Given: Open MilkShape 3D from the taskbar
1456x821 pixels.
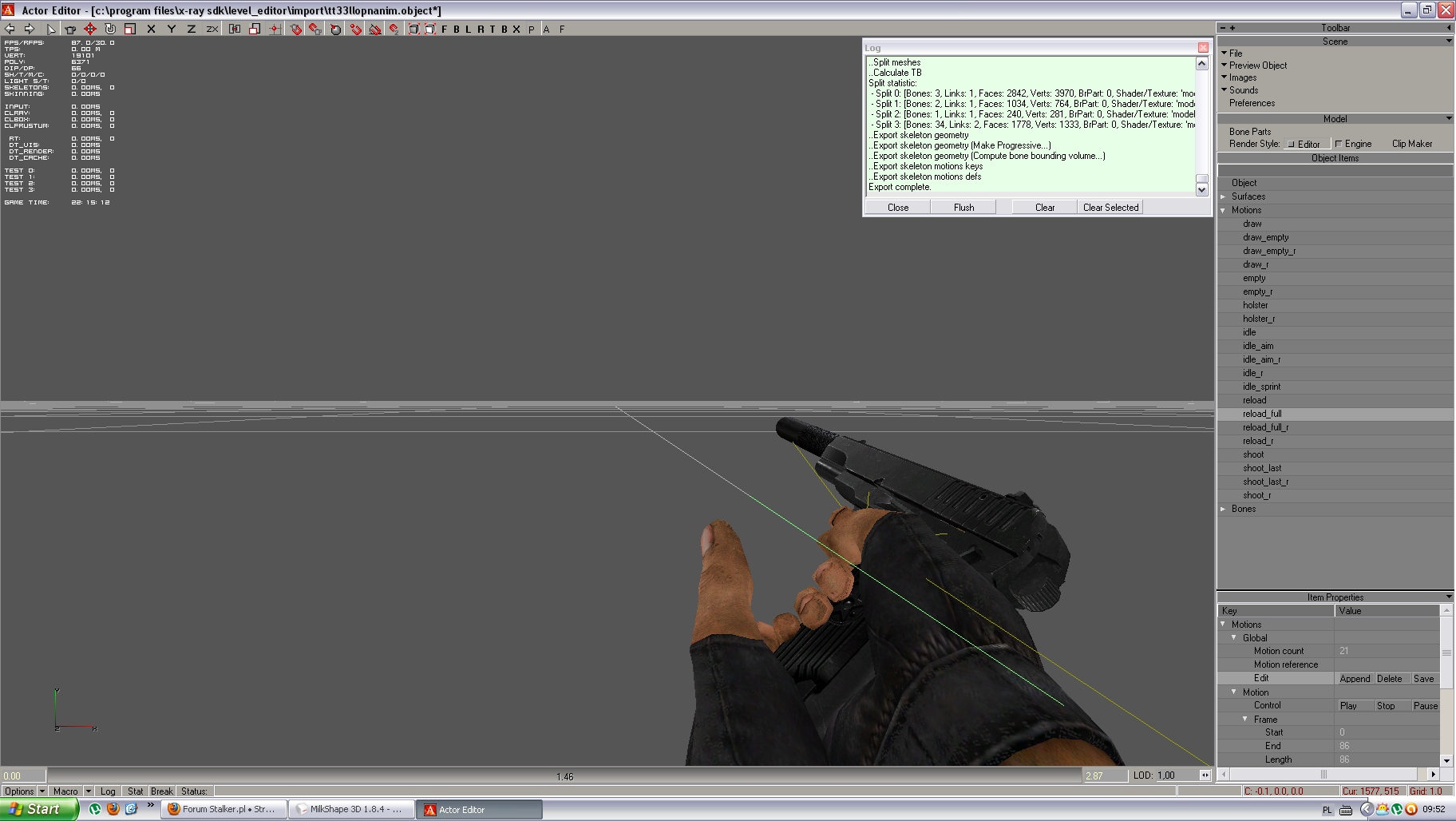Looking at the screenshot, I should coord(351,809).
